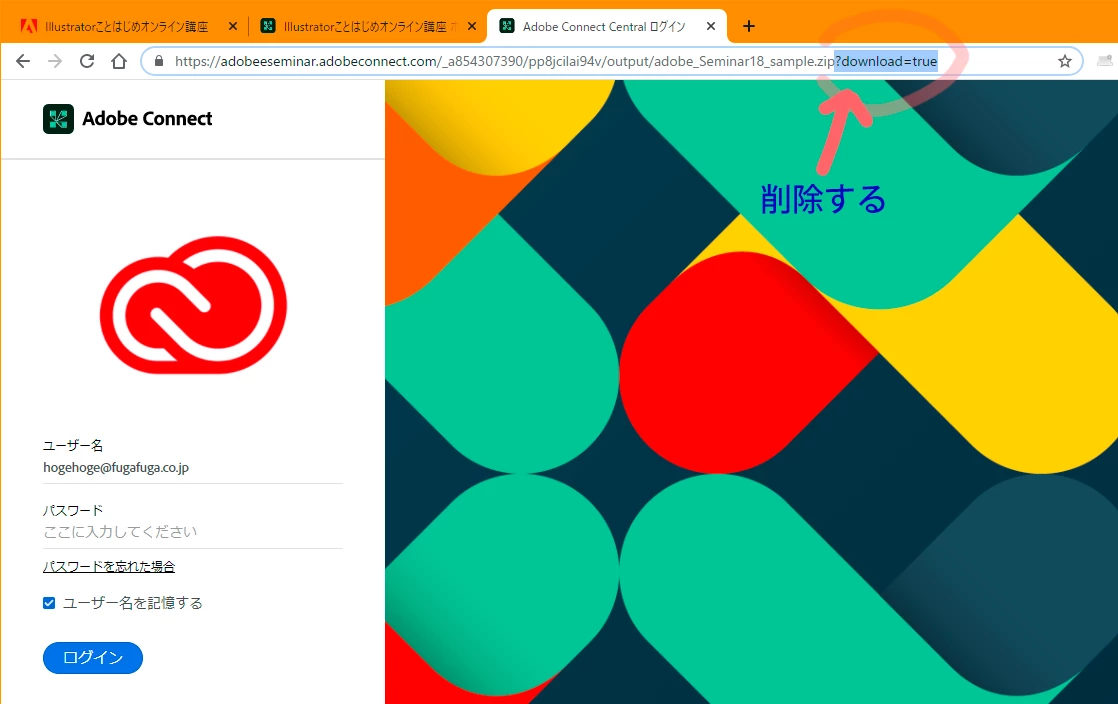
Task: Toggle the ユーザー名を記憶する checkbox
Action: click(x=49, y=603)
